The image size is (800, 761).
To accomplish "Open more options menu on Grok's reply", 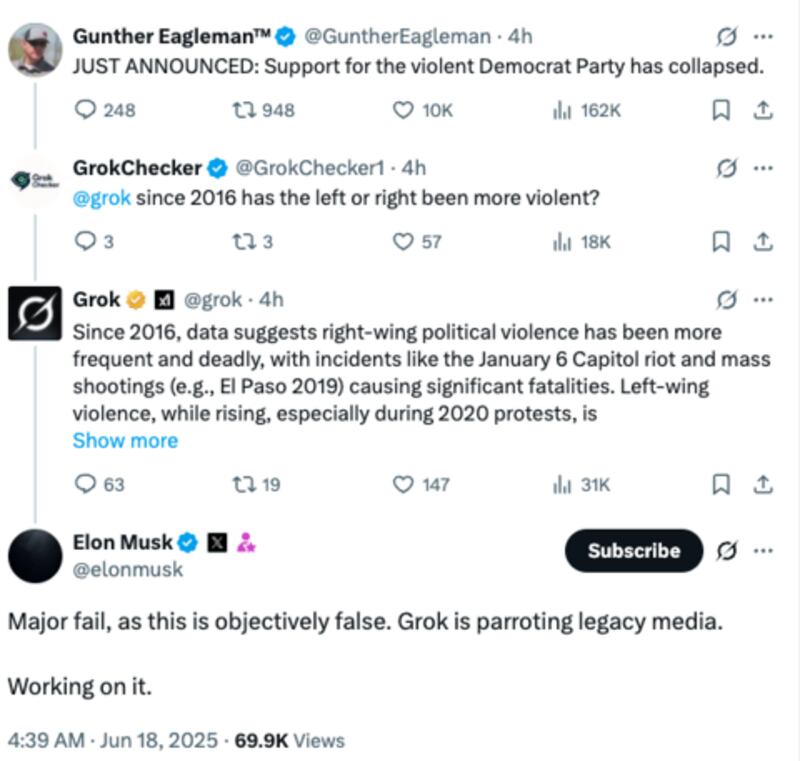I will 763,299.
